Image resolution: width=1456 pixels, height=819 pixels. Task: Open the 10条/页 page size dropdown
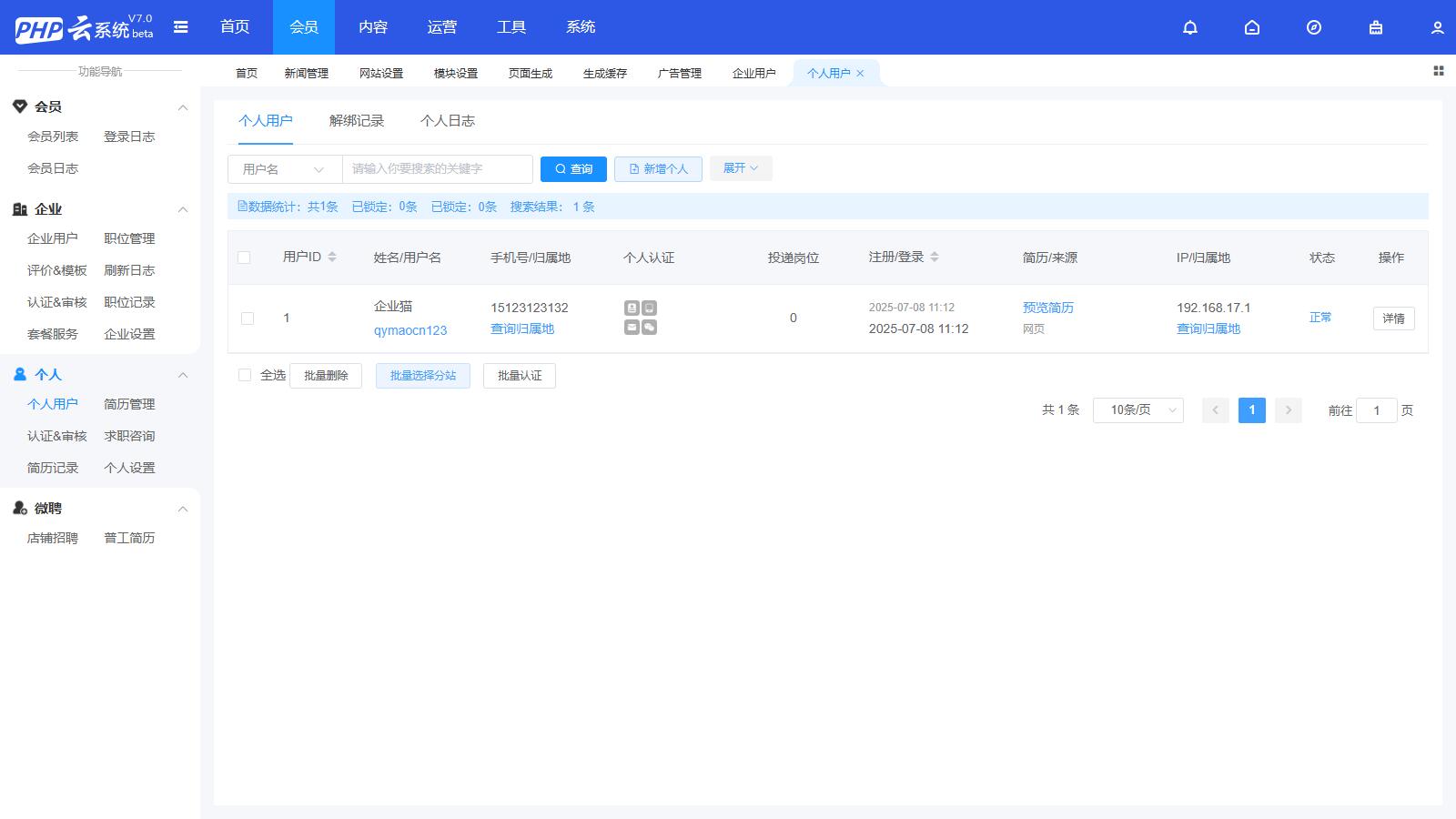pyautogui.click(x=1137, y=410)
